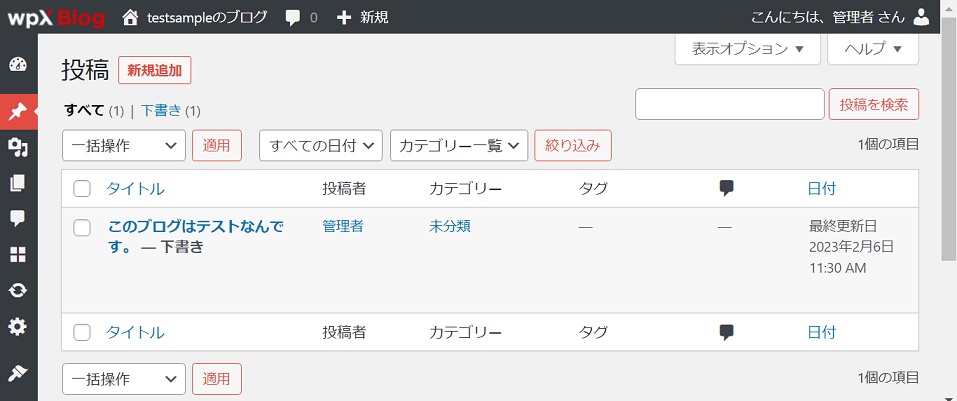Open the Media library sidebar icon
This screenshot has width=957, height=401.
coord(18,148)
